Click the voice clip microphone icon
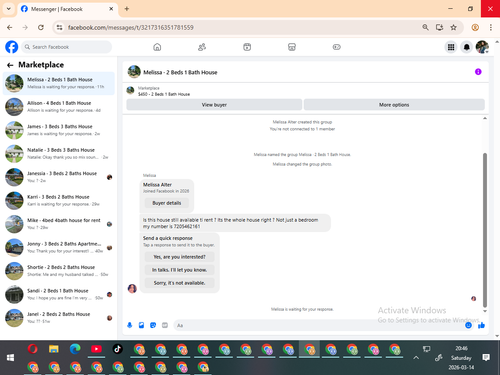Viewport: 500px width, 375px height. pyautogui.click(x=130, y=325)
